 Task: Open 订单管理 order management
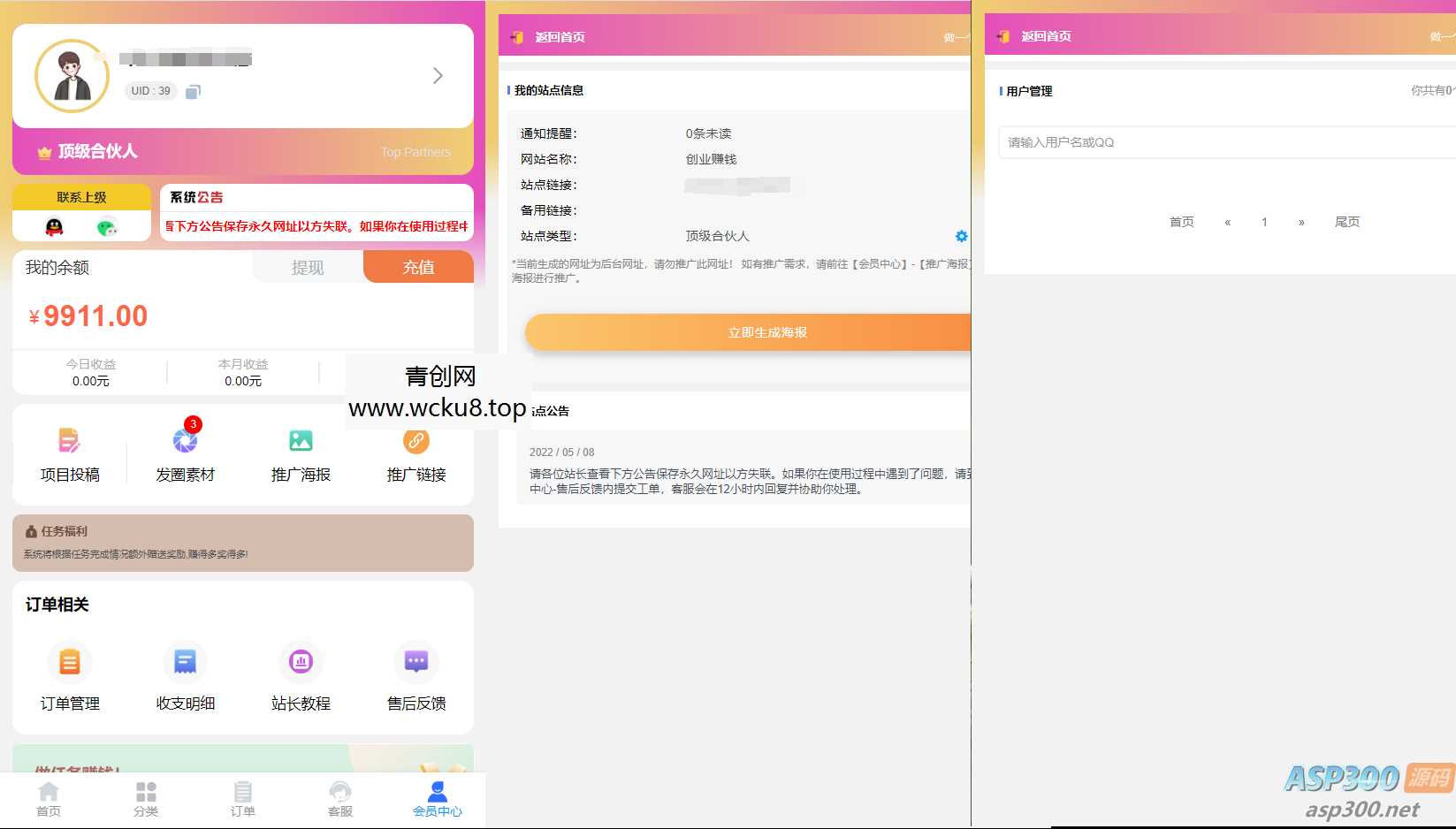[70, 662]
